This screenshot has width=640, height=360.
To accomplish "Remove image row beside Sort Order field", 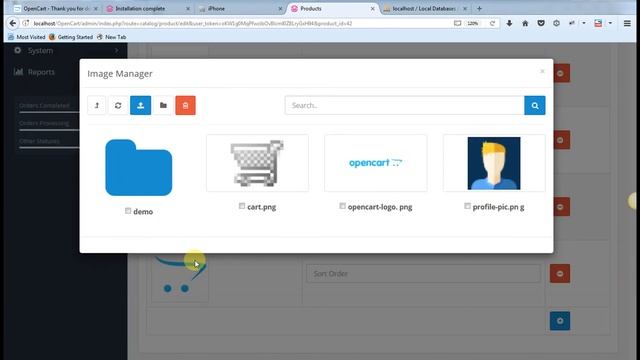I will point(560,273).
